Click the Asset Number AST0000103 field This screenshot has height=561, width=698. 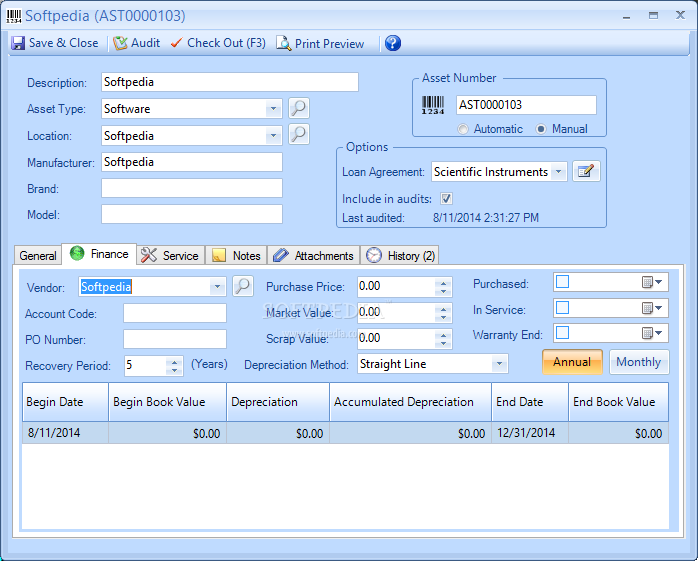coord(526,105)
